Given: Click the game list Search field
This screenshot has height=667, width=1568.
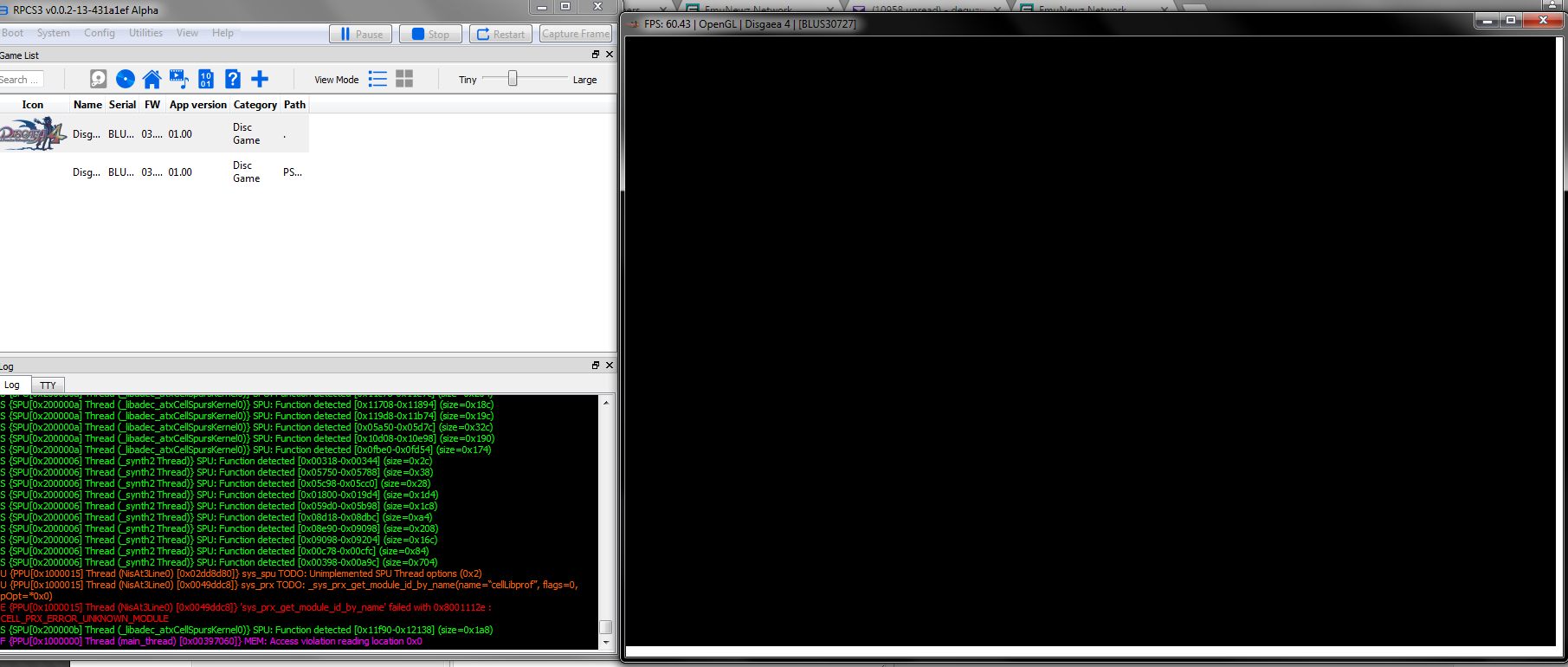Looking at the screenshot, I should (x=21, y=80).
